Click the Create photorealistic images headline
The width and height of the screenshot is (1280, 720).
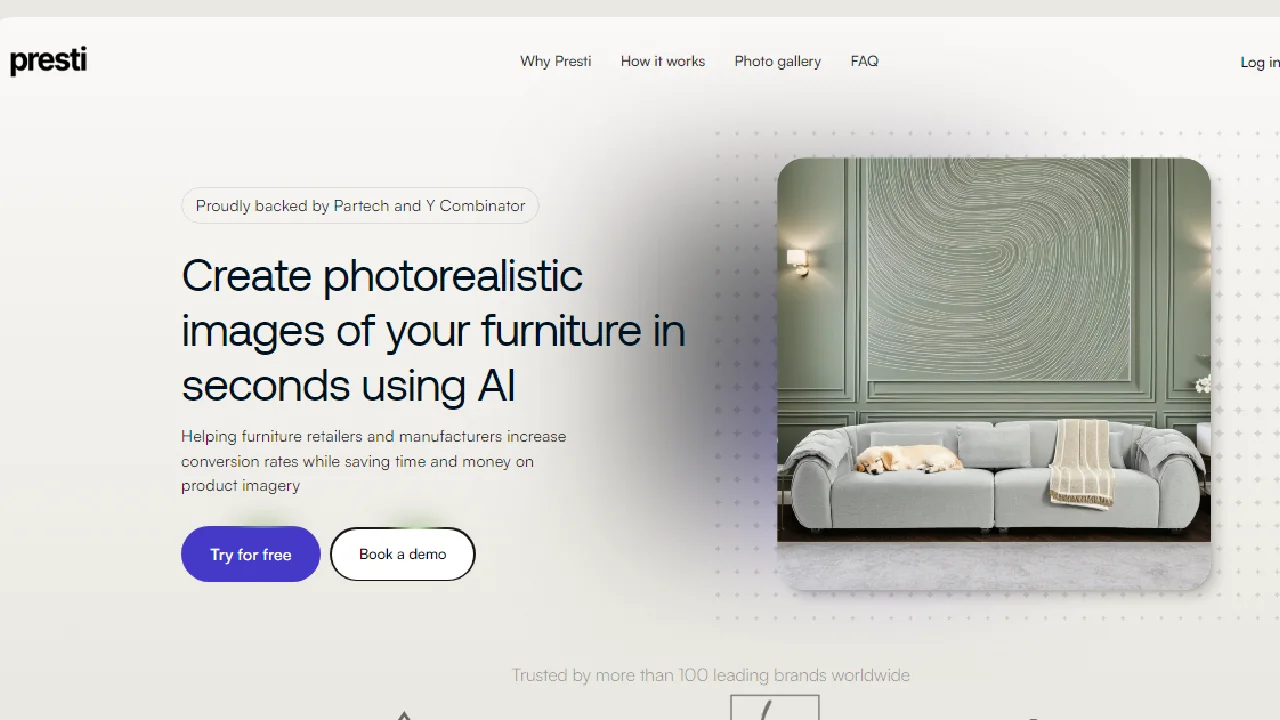(x=433, y=330)
